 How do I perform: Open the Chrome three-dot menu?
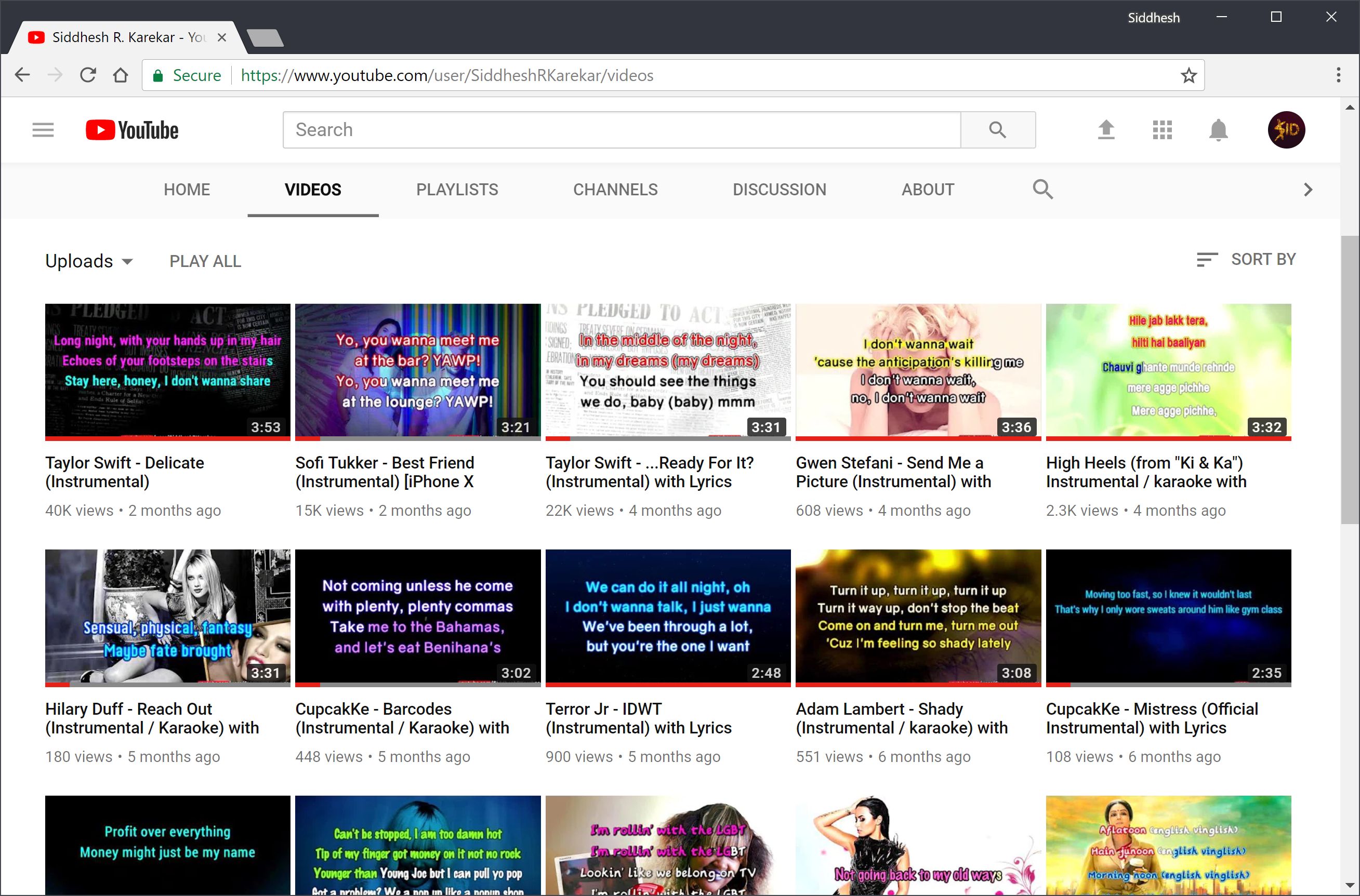click(1338, 75)
